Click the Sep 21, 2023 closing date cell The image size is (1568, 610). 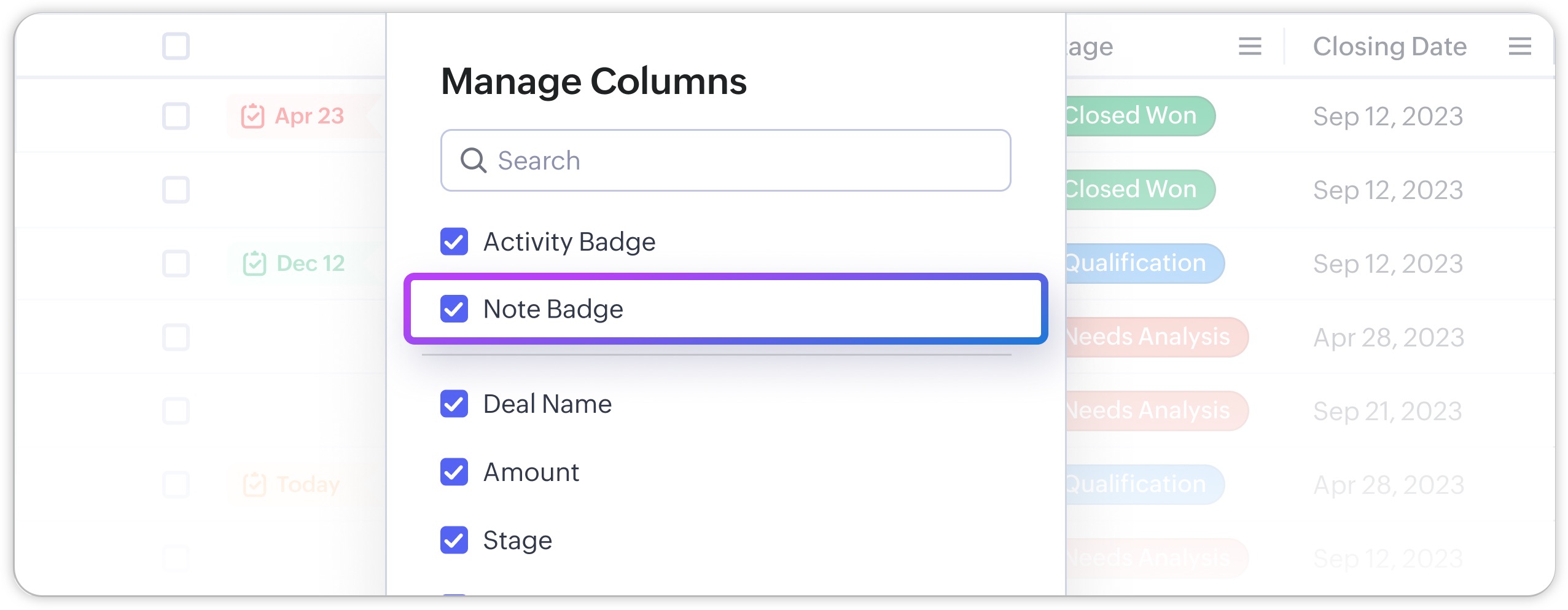coord(1387,411)
